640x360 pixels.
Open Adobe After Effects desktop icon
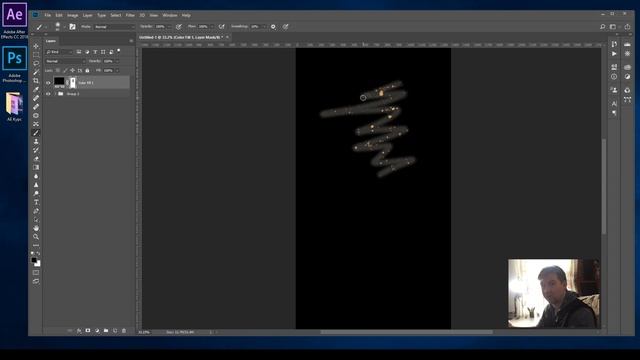(x=15, y=20)
